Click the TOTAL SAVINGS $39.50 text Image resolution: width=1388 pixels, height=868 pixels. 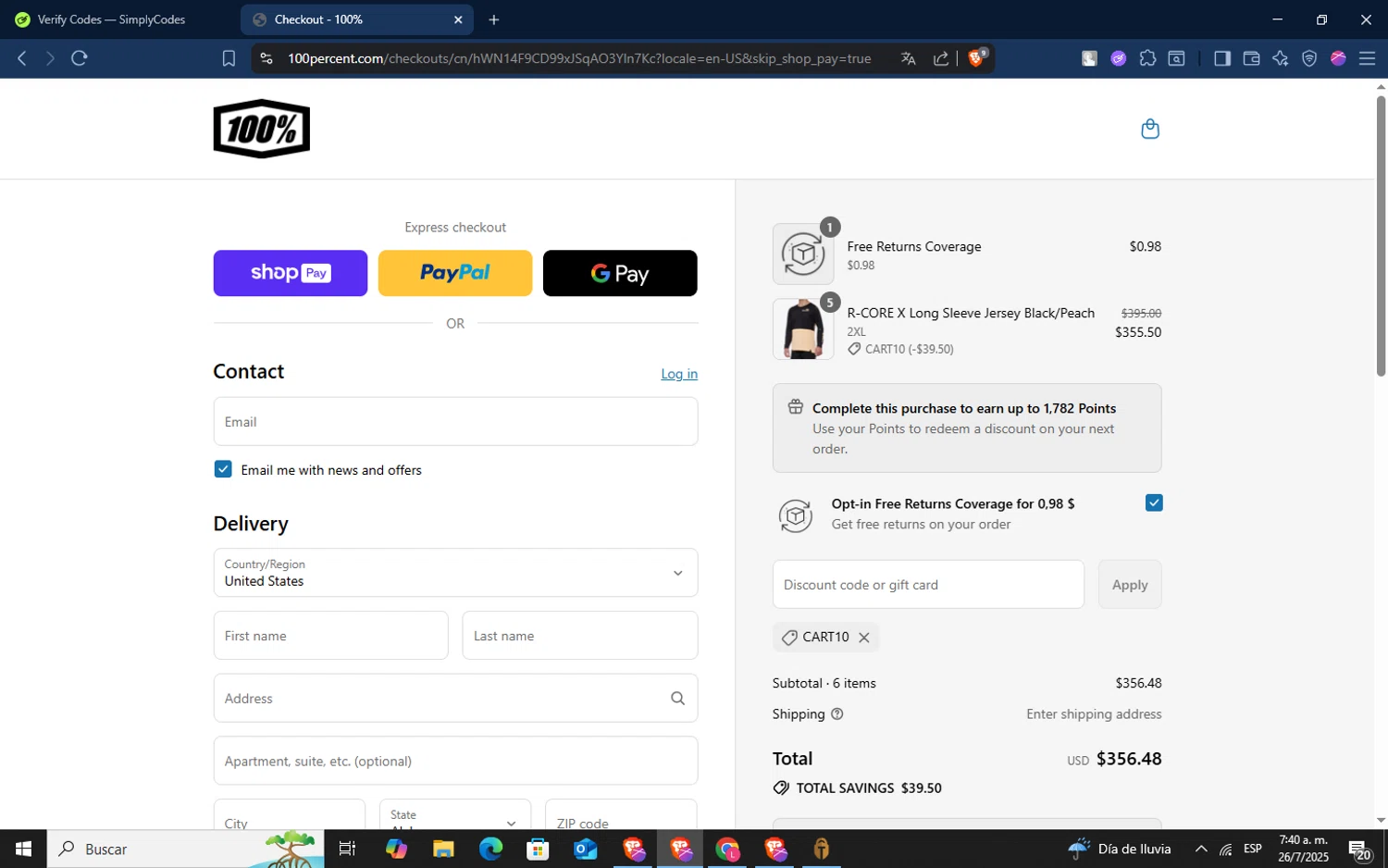869,788
